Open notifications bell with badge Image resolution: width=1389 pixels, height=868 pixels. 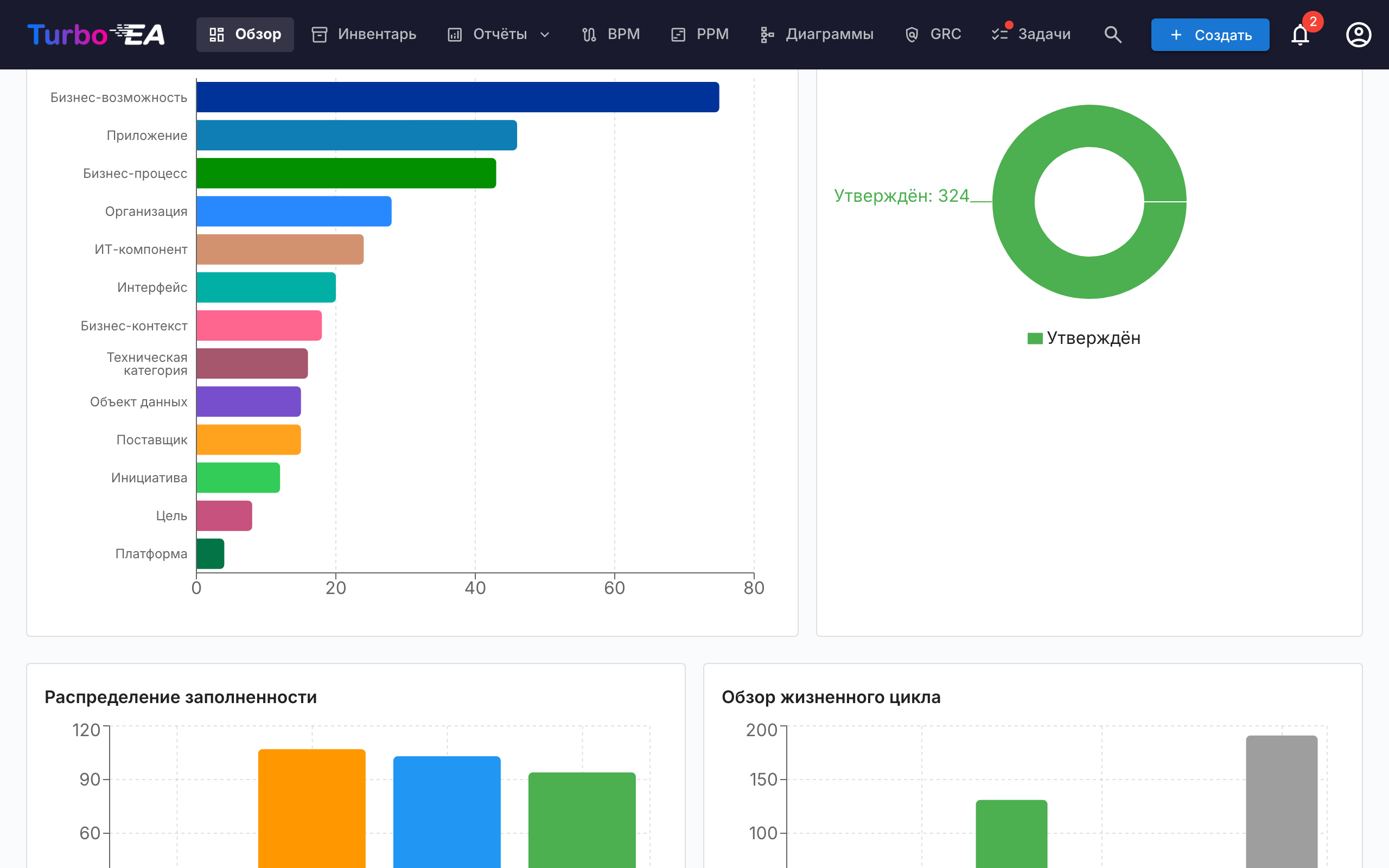coord(1300,34)
